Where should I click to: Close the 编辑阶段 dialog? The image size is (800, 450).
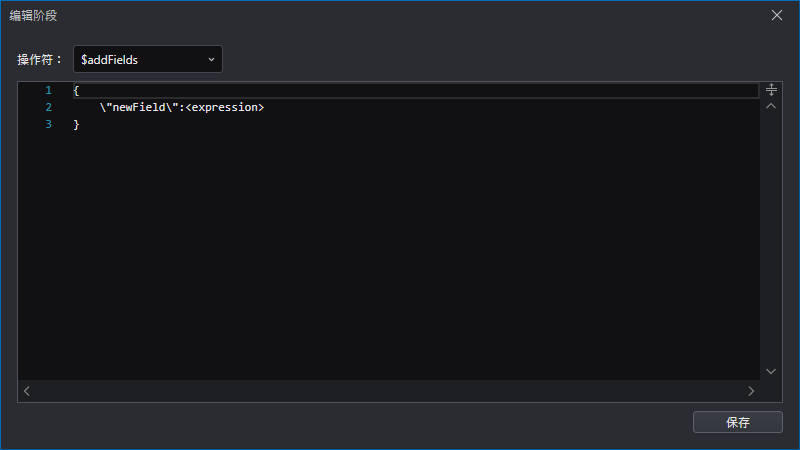coord(777,15)
